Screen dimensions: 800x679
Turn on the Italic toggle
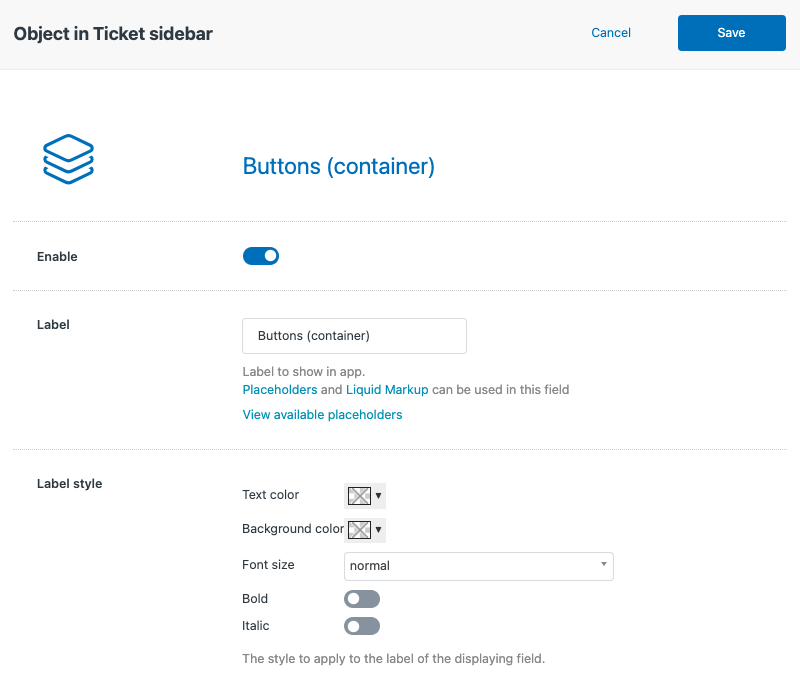point(362,626)
